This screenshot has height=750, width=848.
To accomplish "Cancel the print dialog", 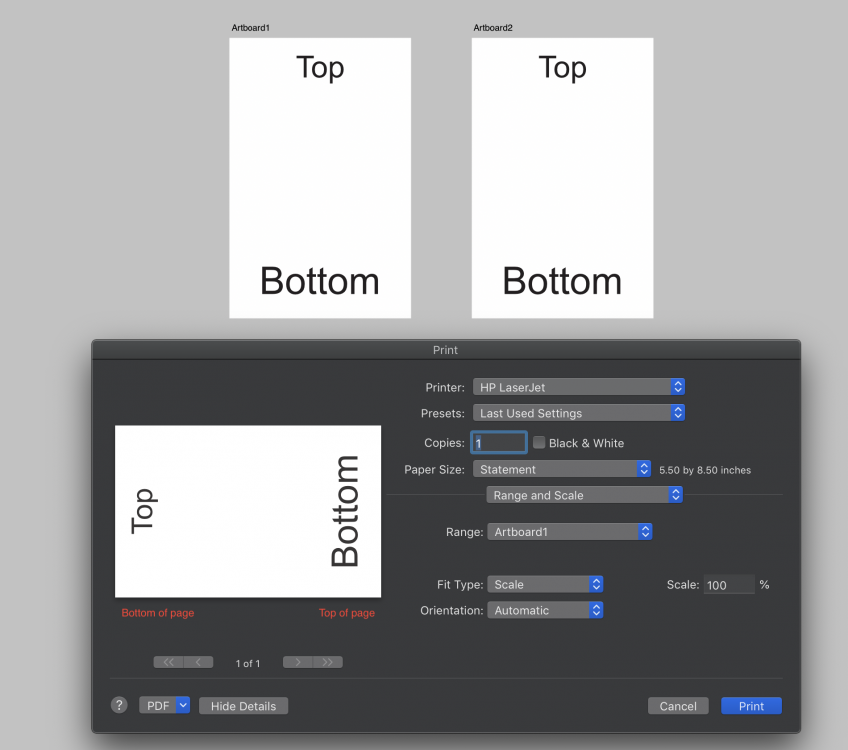I will [x=678, y=705].
